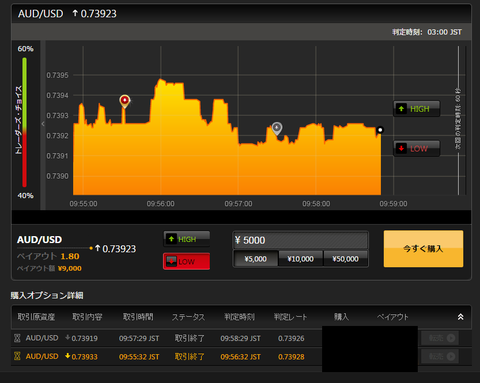Click resell button for 0.73933 trade row
The height and width of the screenshot is (383, 480).
pyautogui.click(x=440, y=356)
